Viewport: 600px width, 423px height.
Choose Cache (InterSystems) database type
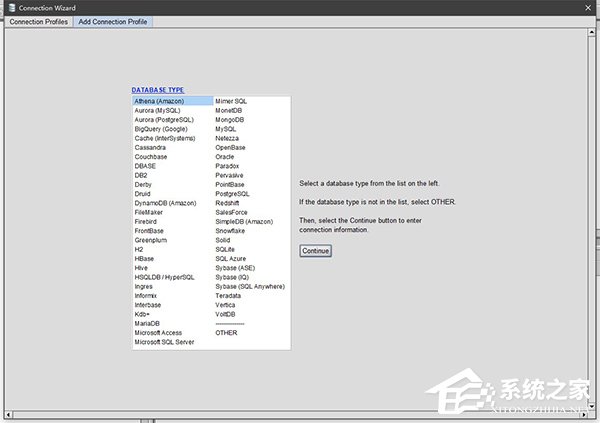coord(165,138)
